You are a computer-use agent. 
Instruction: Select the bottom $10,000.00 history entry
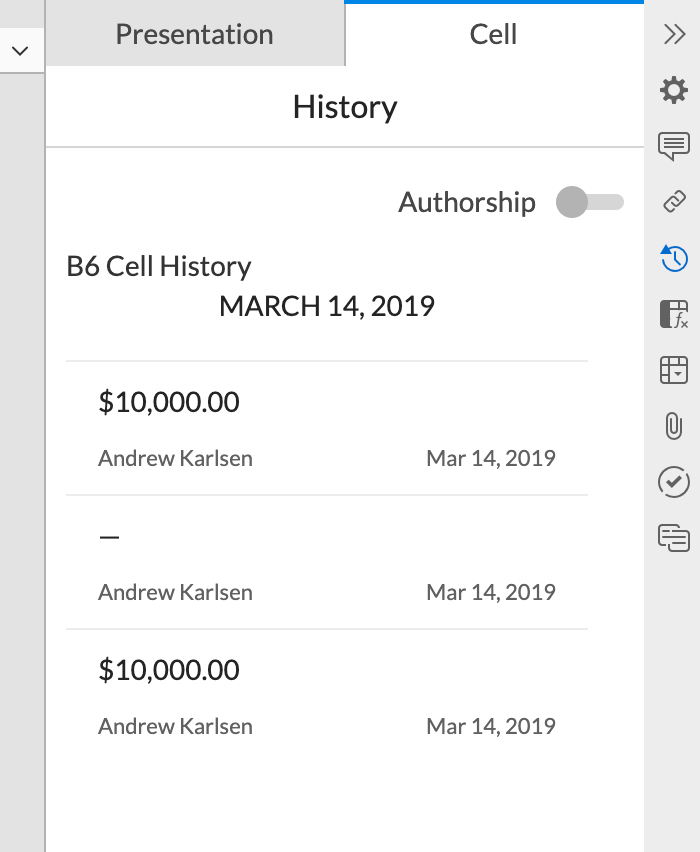point(326,695)
